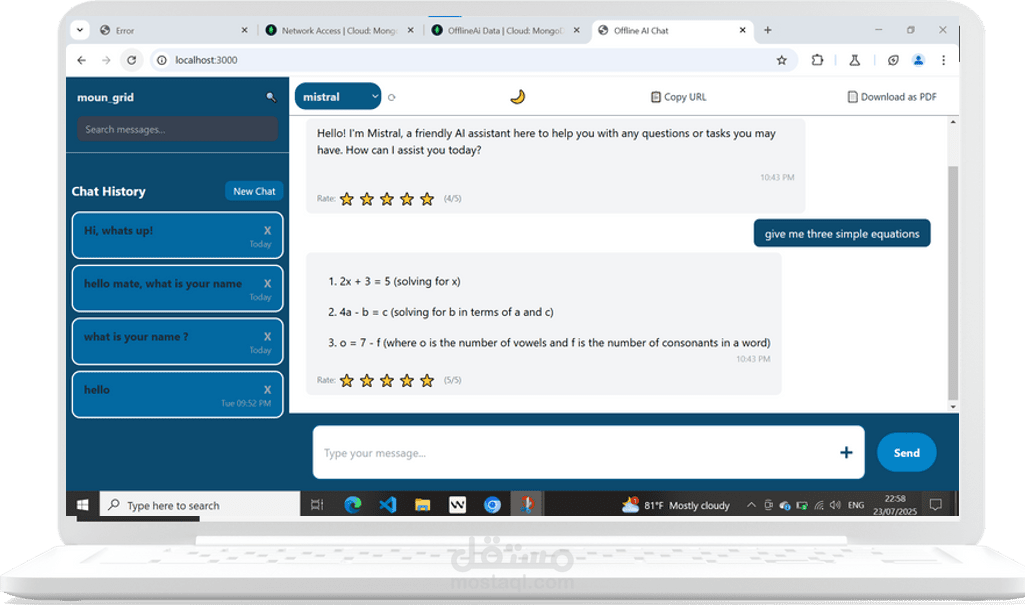The height and width of the screenshot is (605, 1025).
Task: Open the volume control in system tray
Action: (x=835, y=505)
